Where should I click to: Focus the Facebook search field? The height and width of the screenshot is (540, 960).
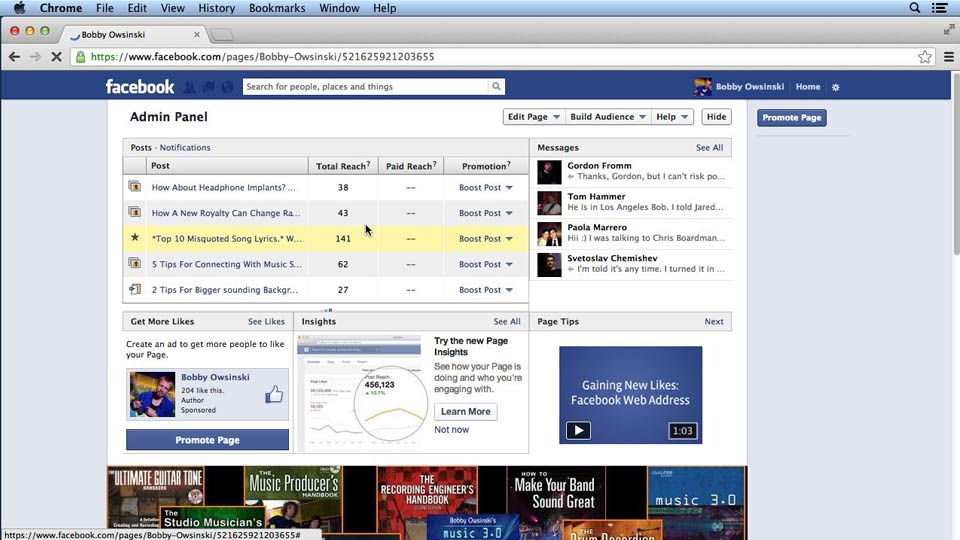point(366,86)
